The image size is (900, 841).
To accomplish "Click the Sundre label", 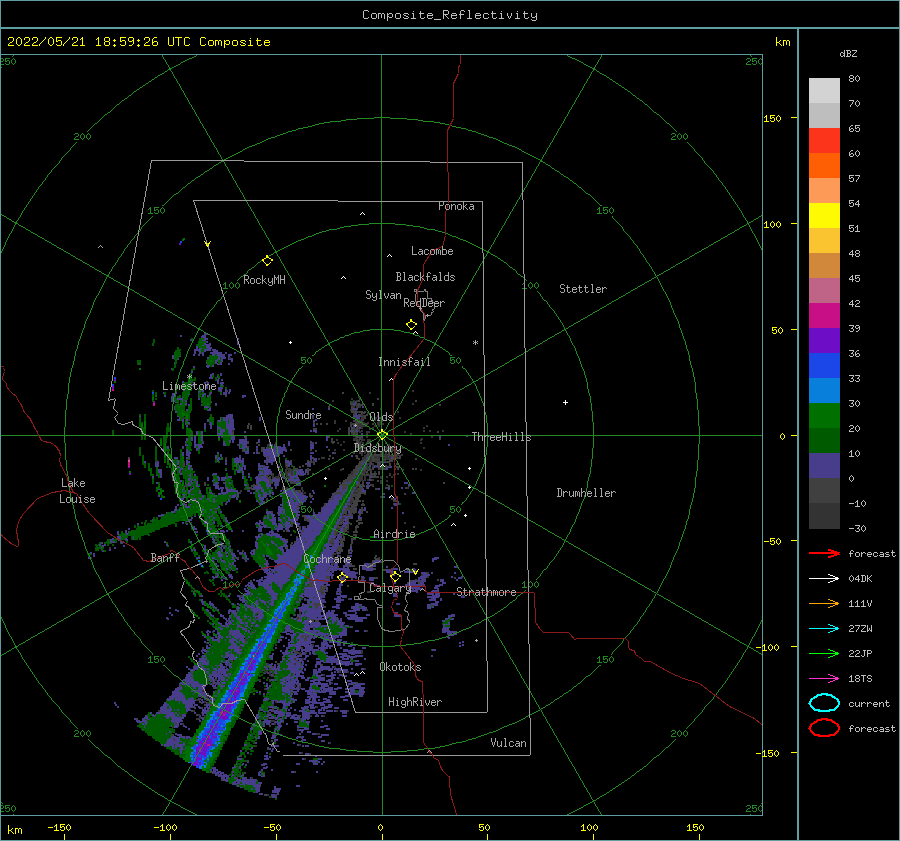I will (303, 414).
